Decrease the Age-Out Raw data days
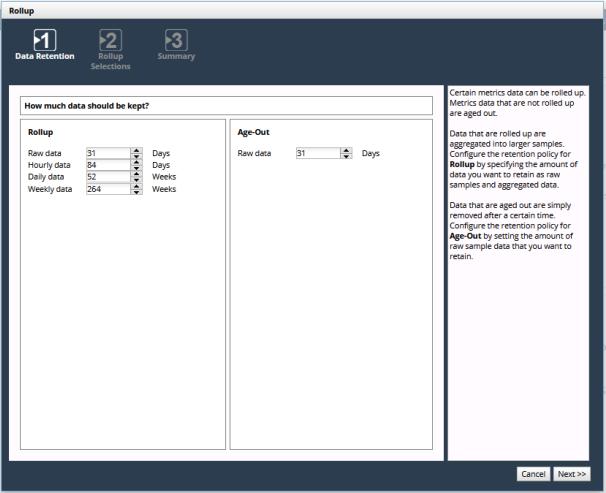The width and height of the screenshot is (606, 493). click(x=347, y=157)
